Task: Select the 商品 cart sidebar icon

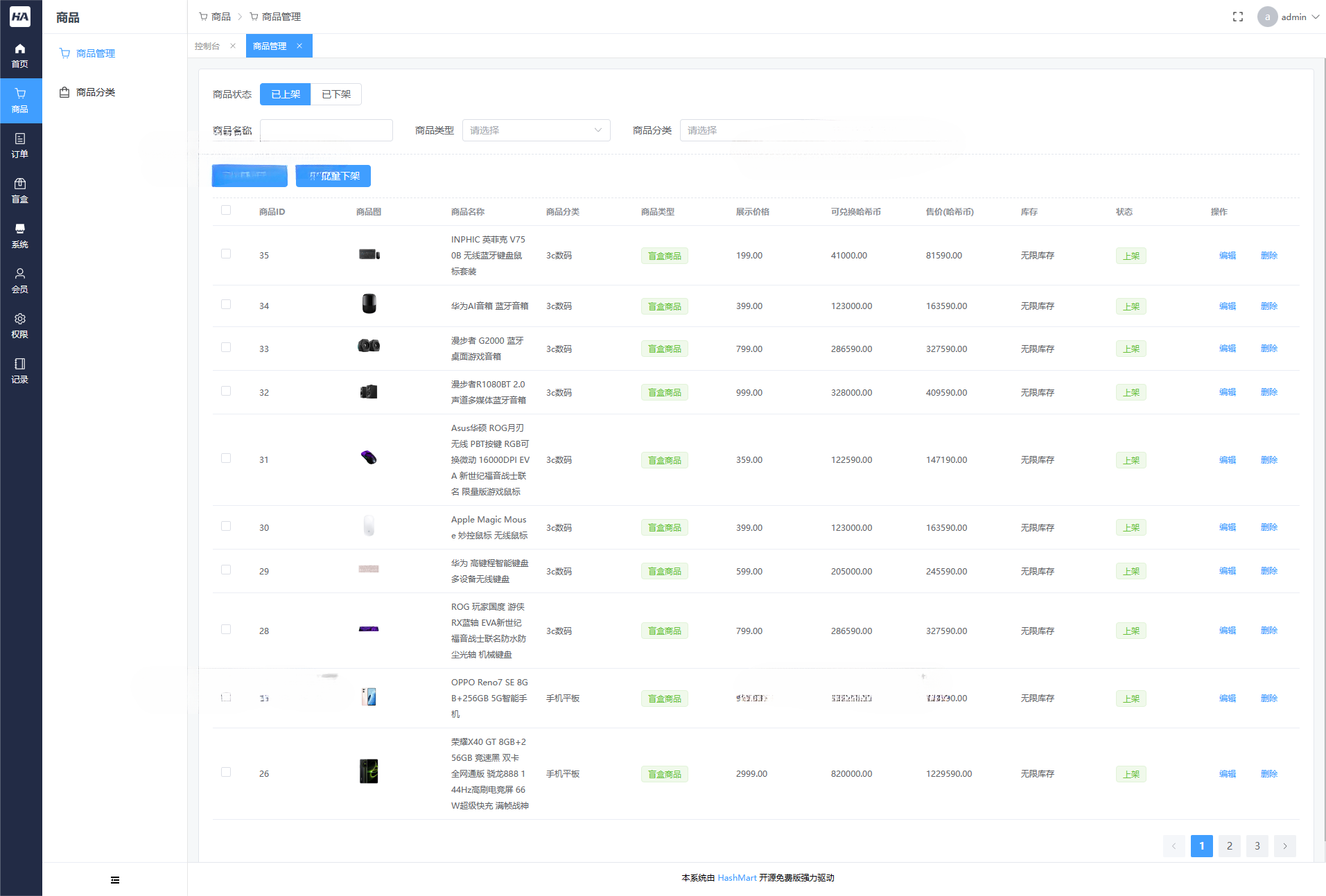Action: (x=20, y=101)
